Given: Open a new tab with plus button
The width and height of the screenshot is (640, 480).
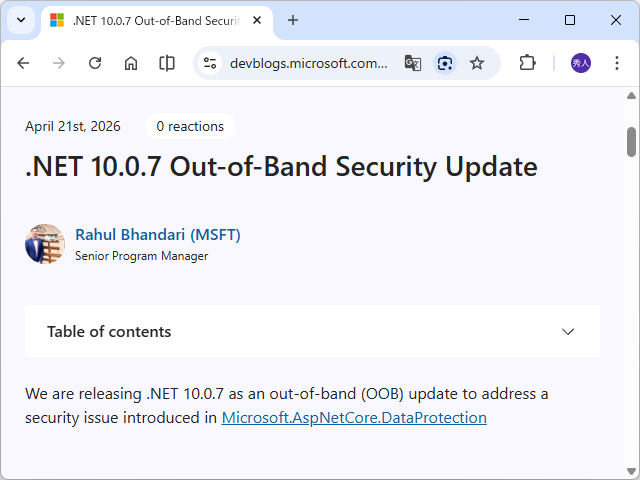Looking at the screenshot, I should (x=293, y=20).
